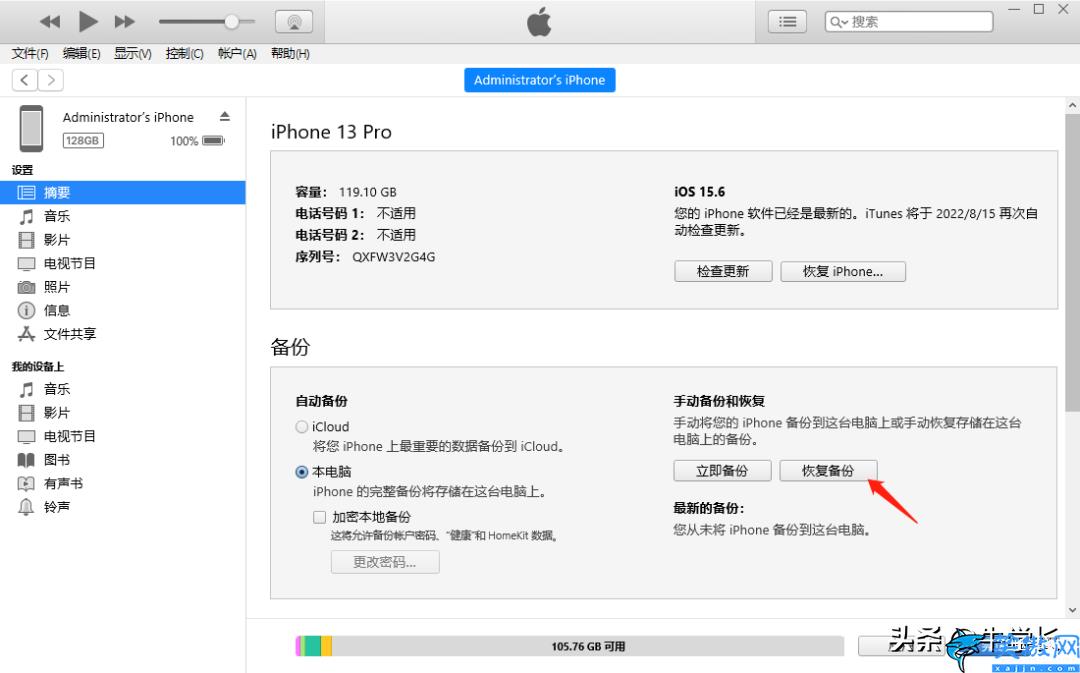The height and width of the screenshot is (673, 1080).
Task: Click the 容量 value 119.10 GB
Action: (368, 192)
